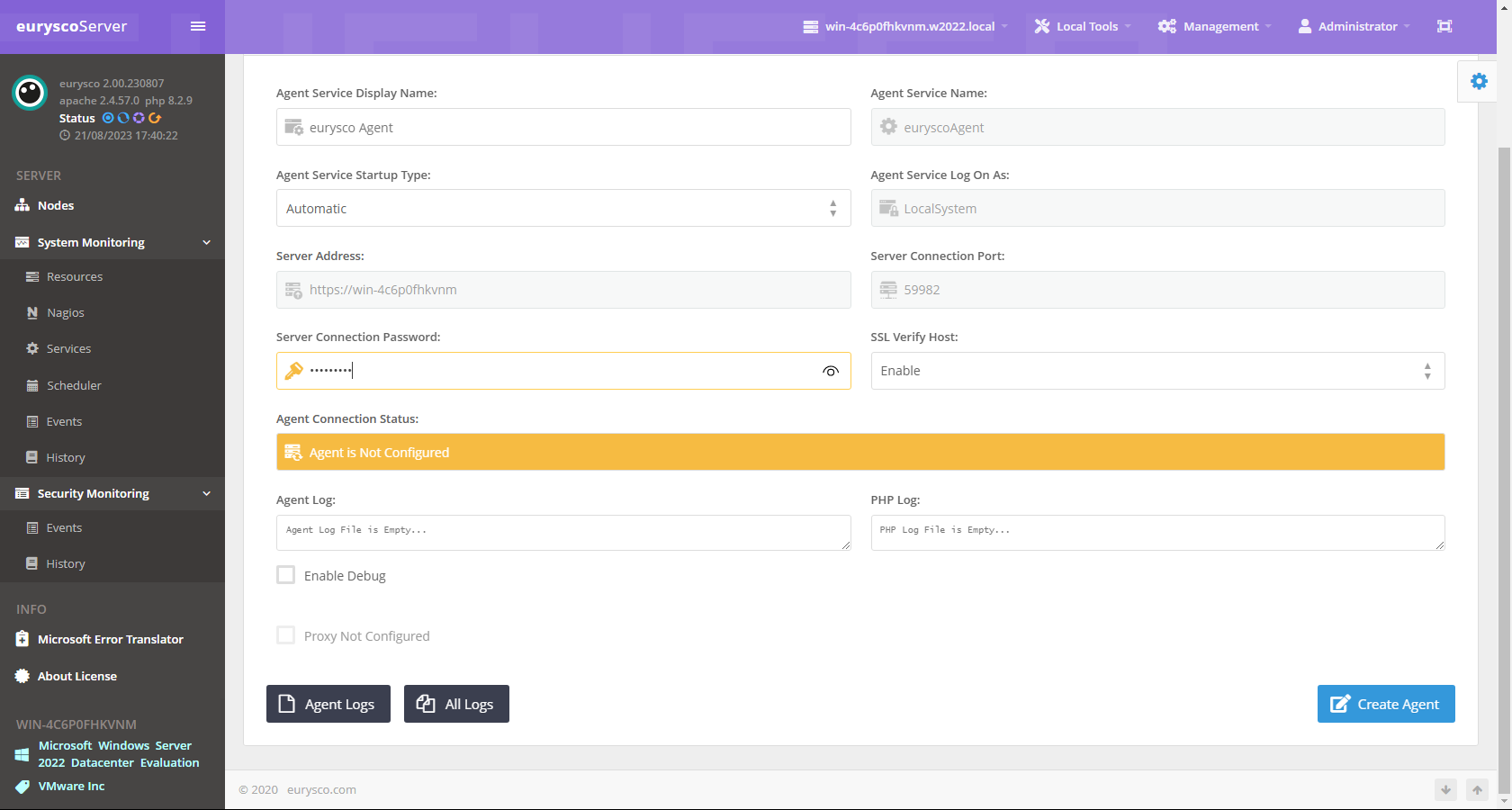Open win-4c6p0fhkvnm.w2022.local server dropdown

[905, 26]
